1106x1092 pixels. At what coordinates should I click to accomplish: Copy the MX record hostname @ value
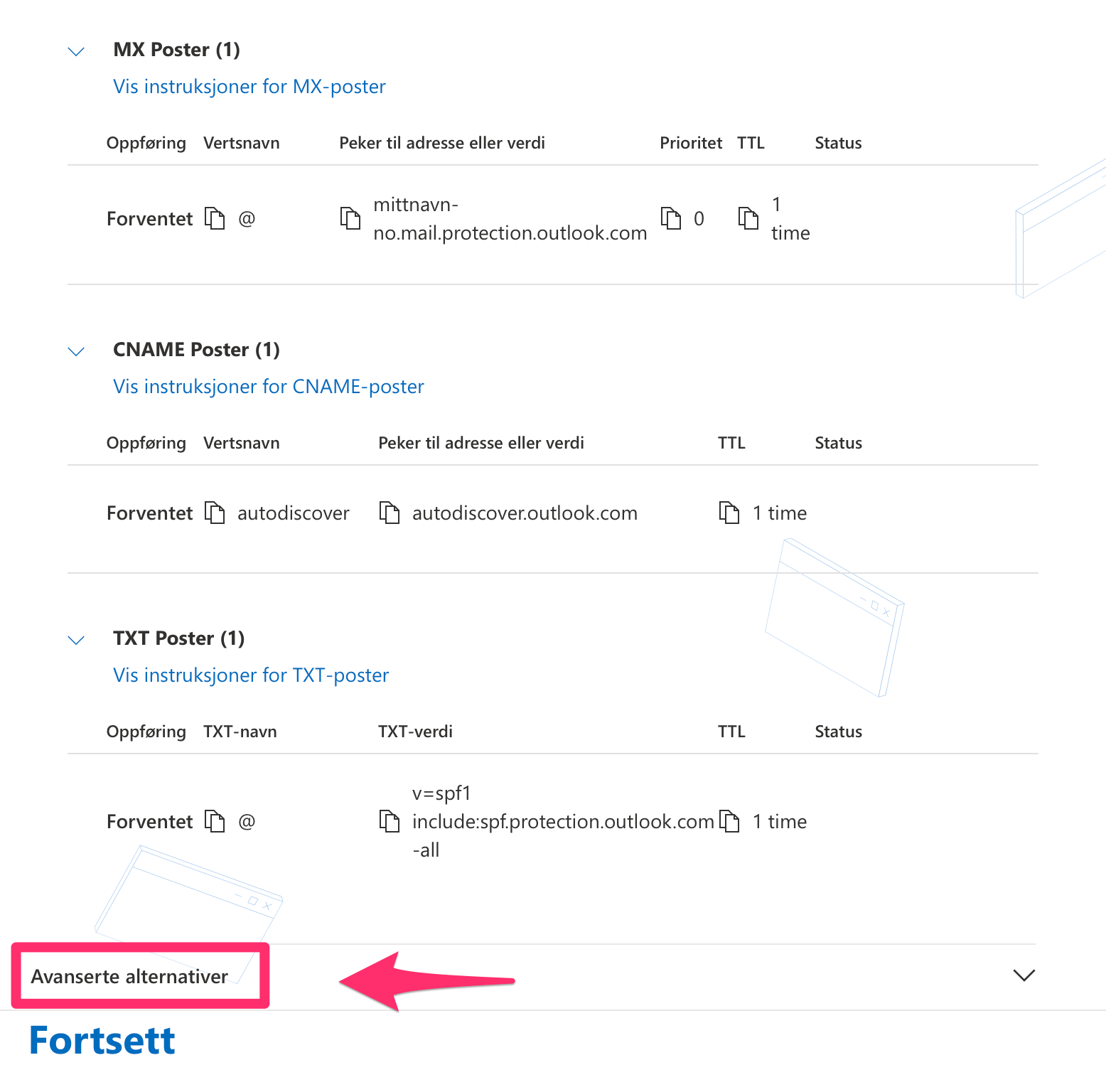(215, 218)
